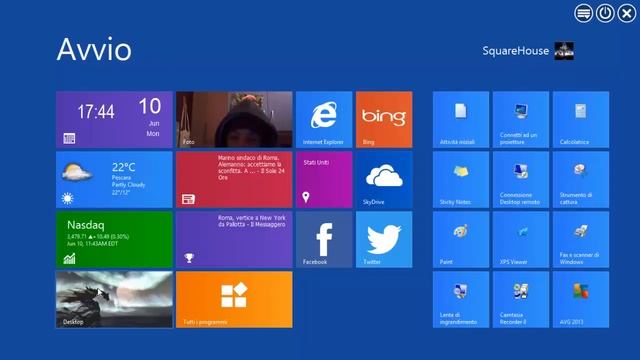Image resolution: width=640 pixels, height=360 pixels.
Task: Launch the XPS Viewer tile
Action: (521, 240)
